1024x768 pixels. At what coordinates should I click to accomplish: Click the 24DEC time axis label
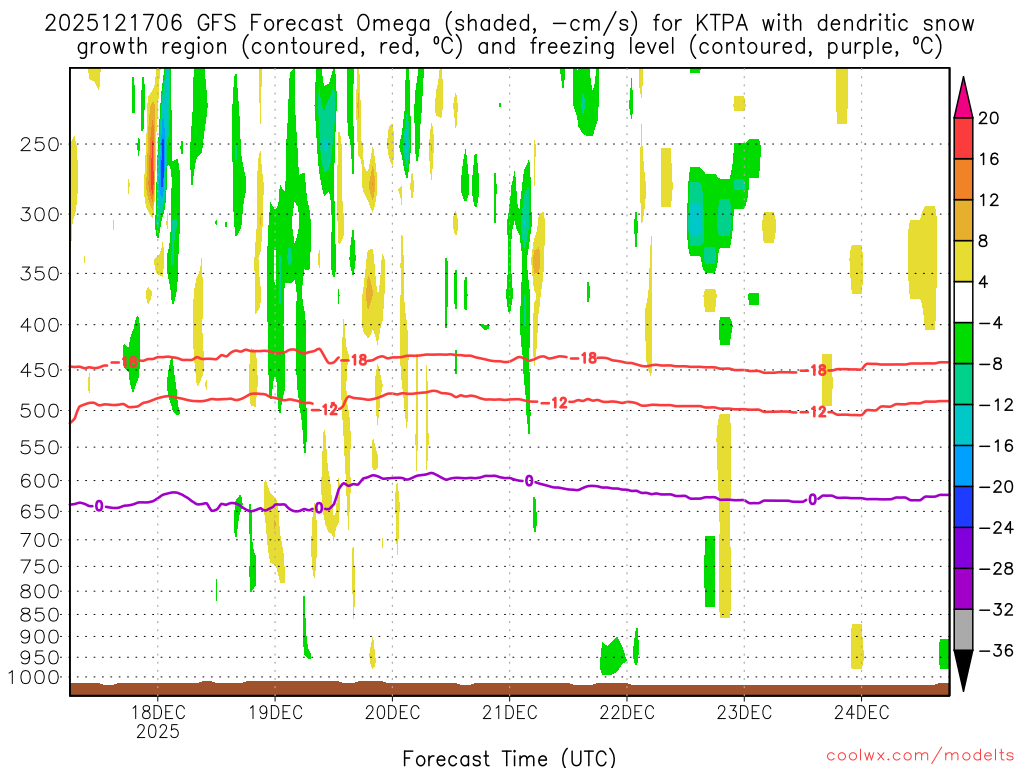861,713
